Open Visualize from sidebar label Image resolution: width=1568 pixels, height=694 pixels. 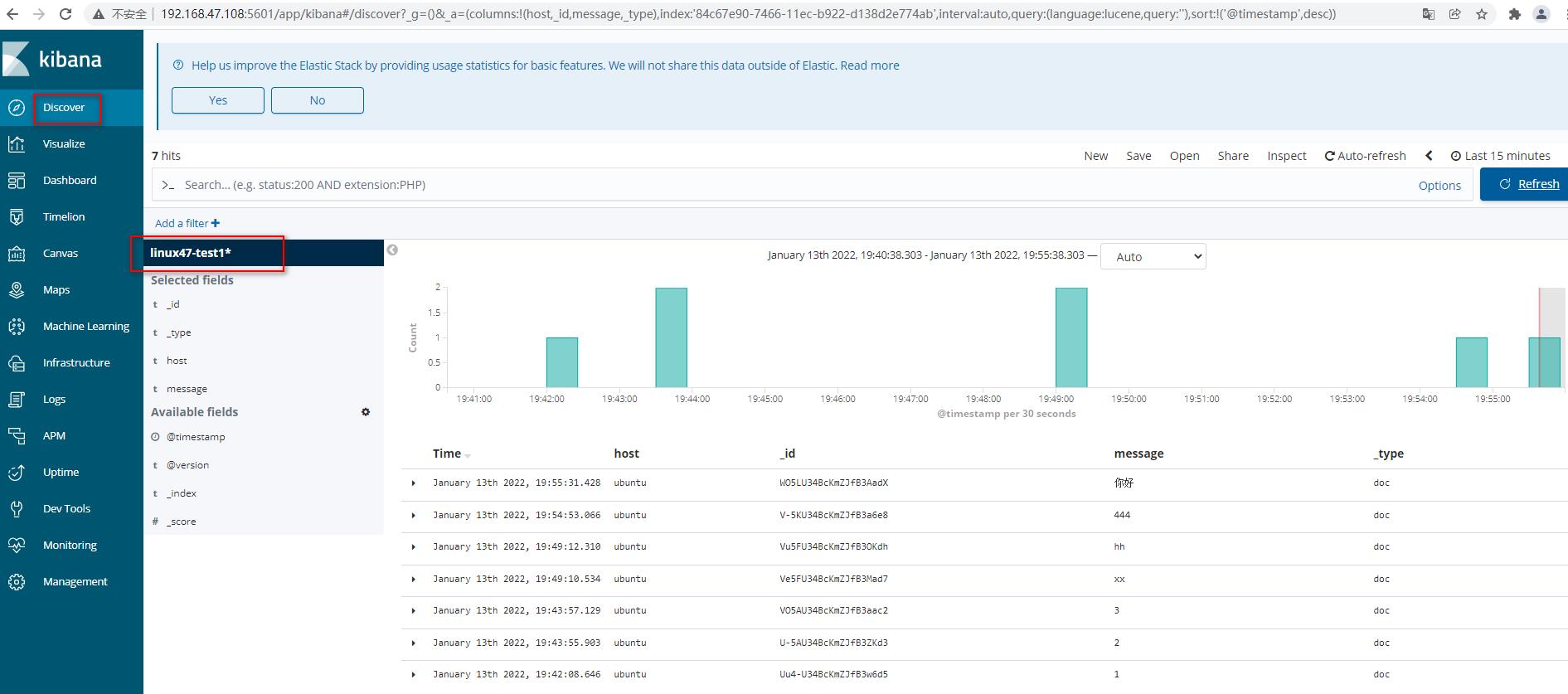(64, 144)
